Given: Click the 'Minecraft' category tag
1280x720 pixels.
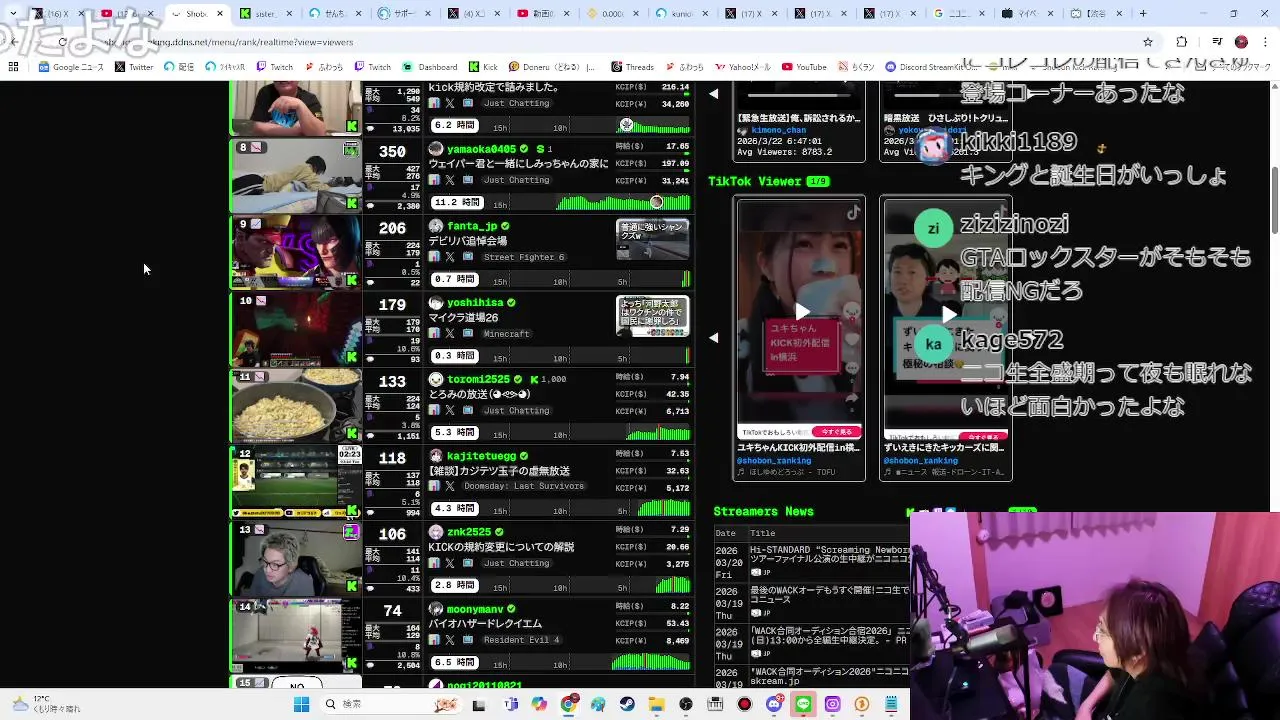Looking at the screenshot, I should 506,334.
